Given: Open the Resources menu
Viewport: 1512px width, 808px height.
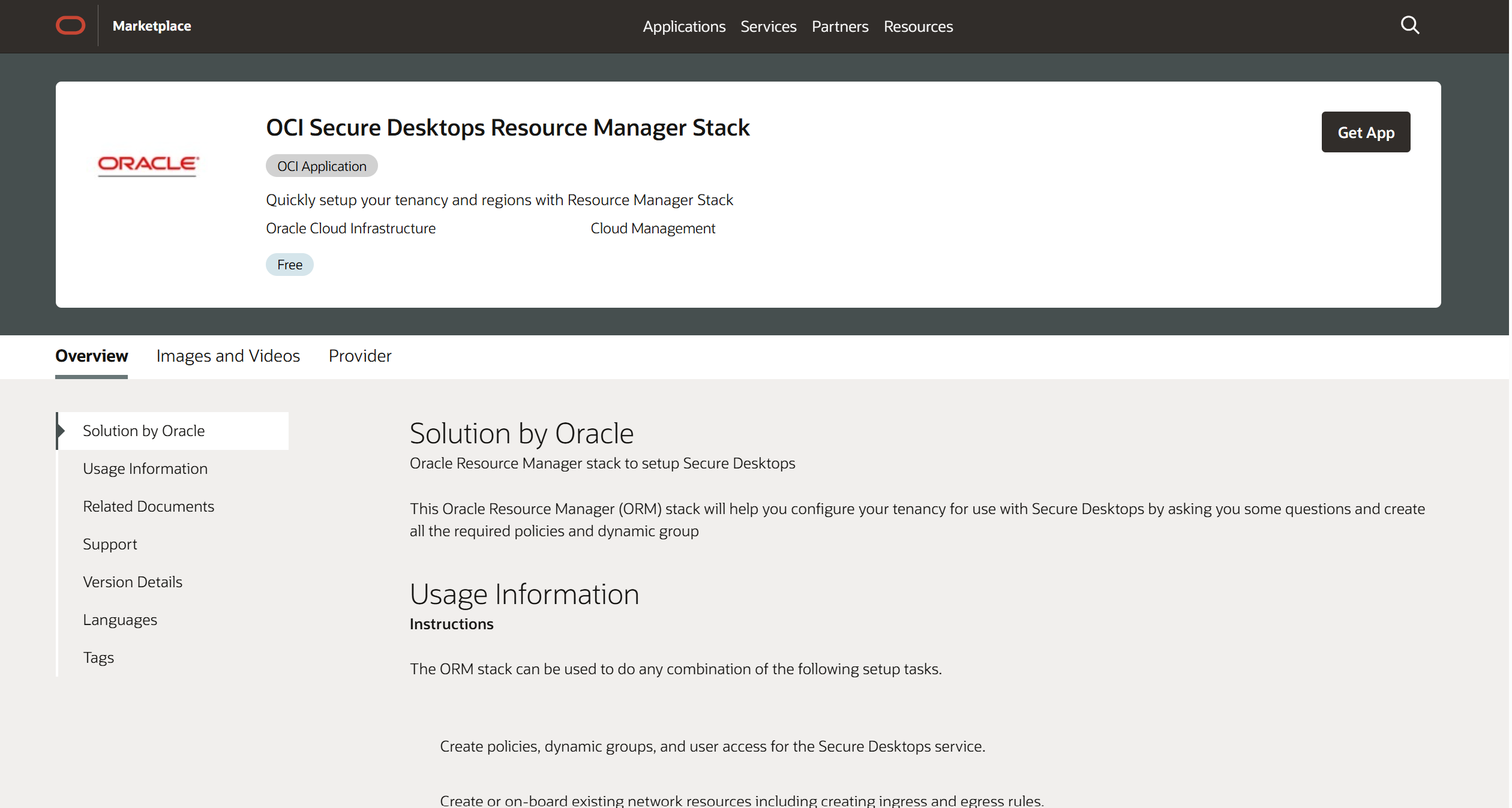Looking at the screenshot, I should [918, 26].
